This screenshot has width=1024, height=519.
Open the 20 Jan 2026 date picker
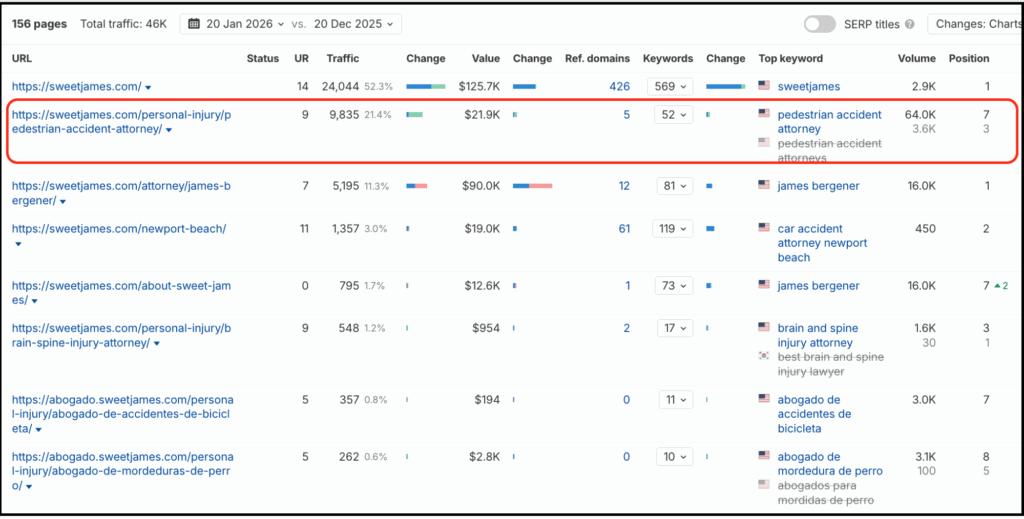point(236,24)
